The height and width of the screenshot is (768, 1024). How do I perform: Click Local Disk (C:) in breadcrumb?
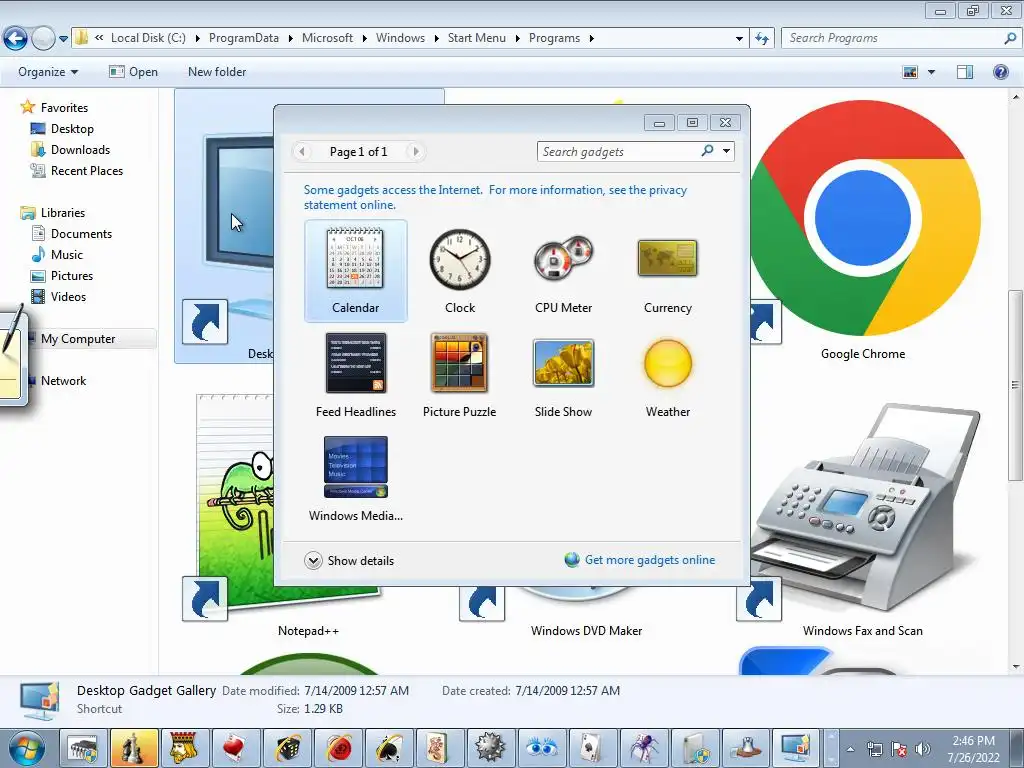pyautogui.click(x=148, y=38)
